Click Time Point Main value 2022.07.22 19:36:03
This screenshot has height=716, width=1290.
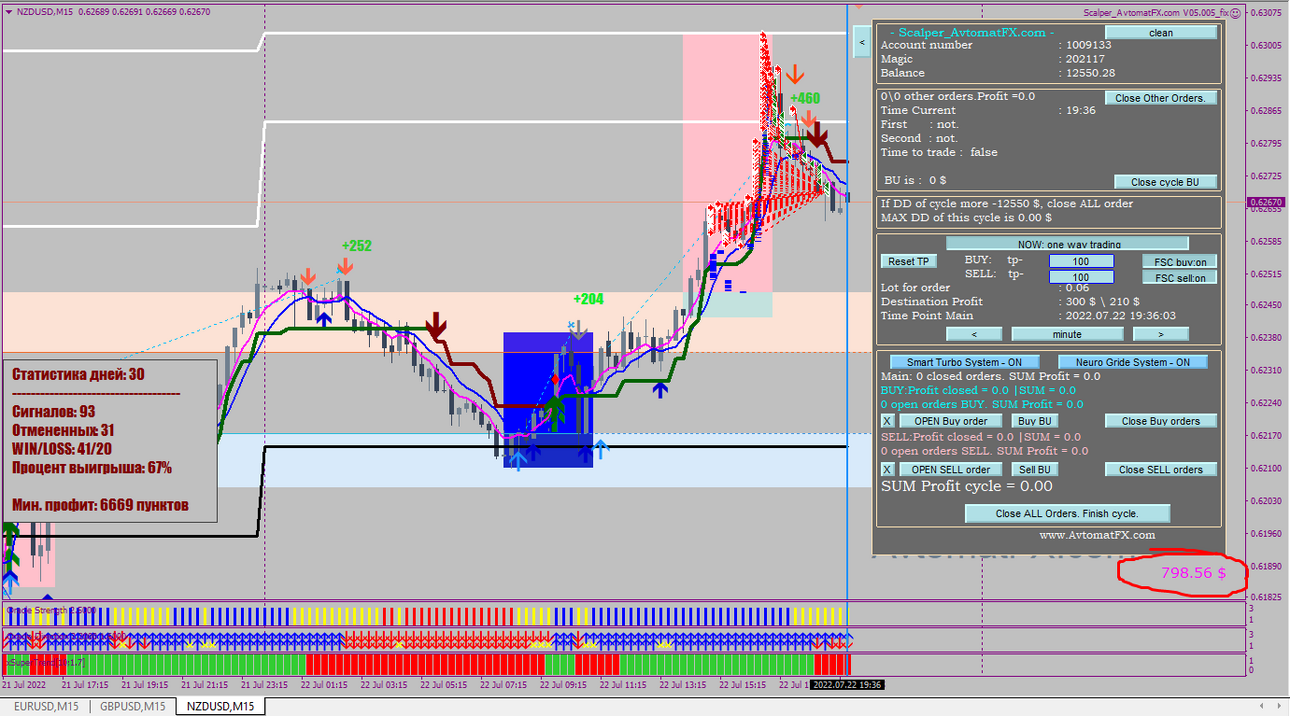(x=1121, y=316)
